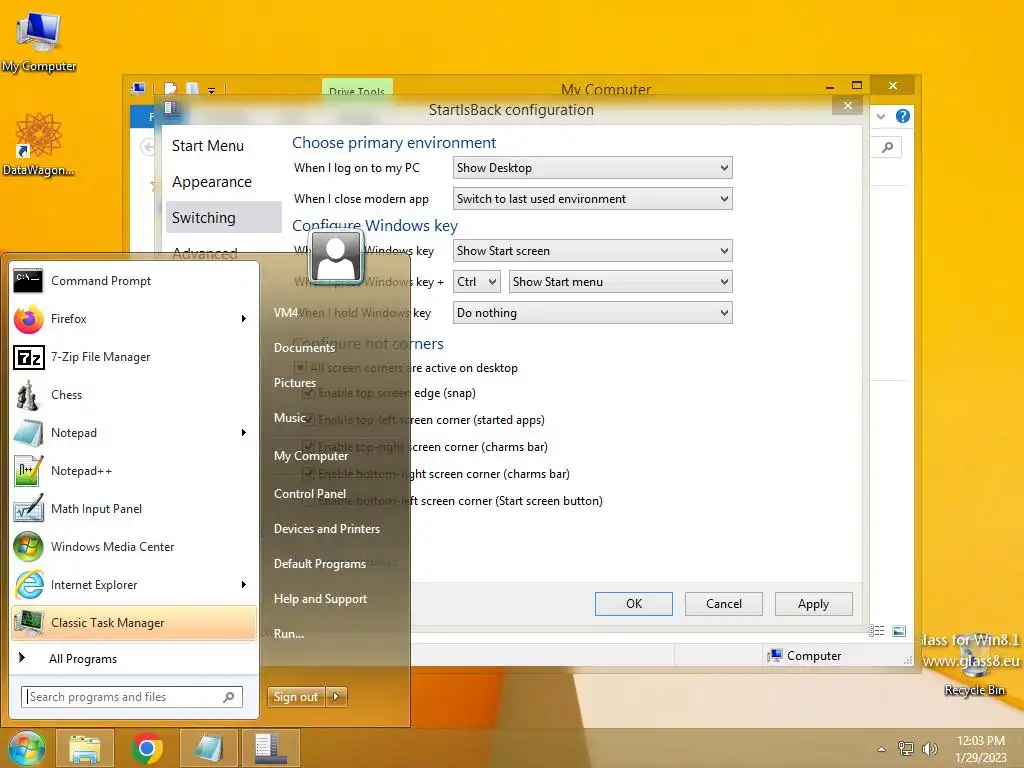Expand Notepad jump list arrow
This screenshot has height=768, width=1024.
[244, 432]
